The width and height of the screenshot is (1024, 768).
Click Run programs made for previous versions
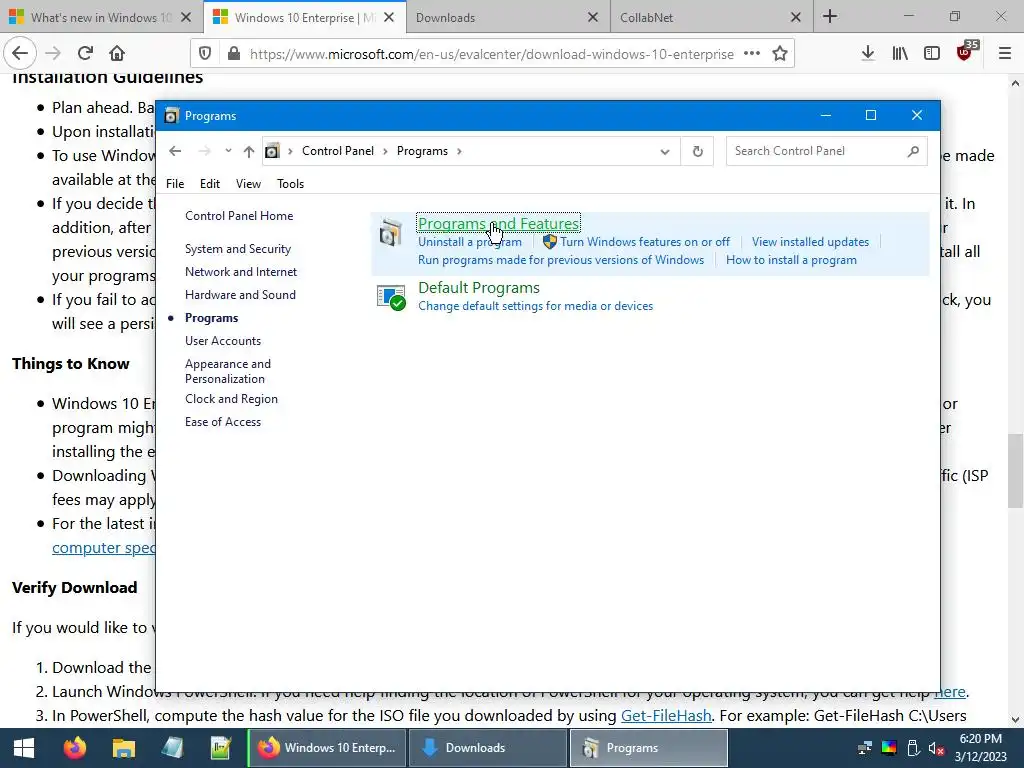561,260
